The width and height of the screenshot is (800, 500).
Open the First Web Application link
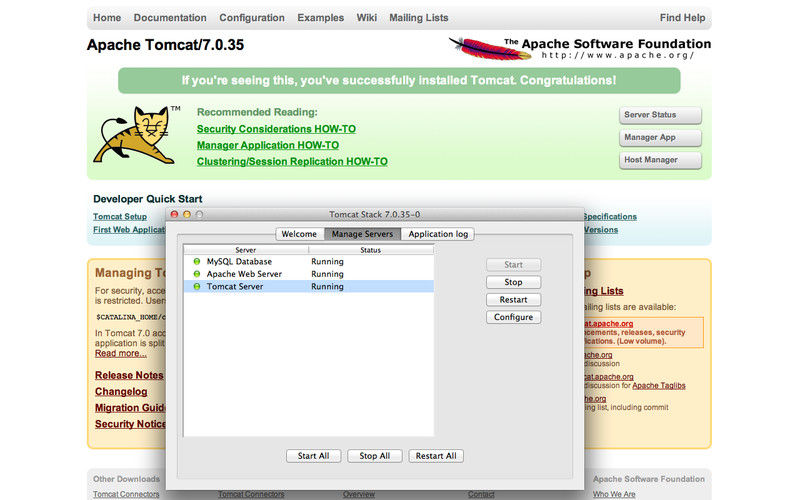coord(129,230)
